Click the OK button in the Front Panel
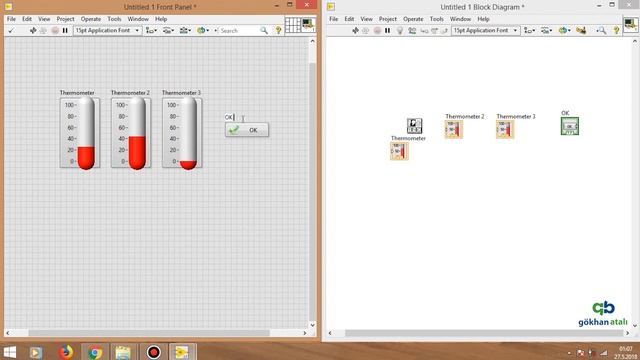The image size is (640, 360). tap(247, 130)
